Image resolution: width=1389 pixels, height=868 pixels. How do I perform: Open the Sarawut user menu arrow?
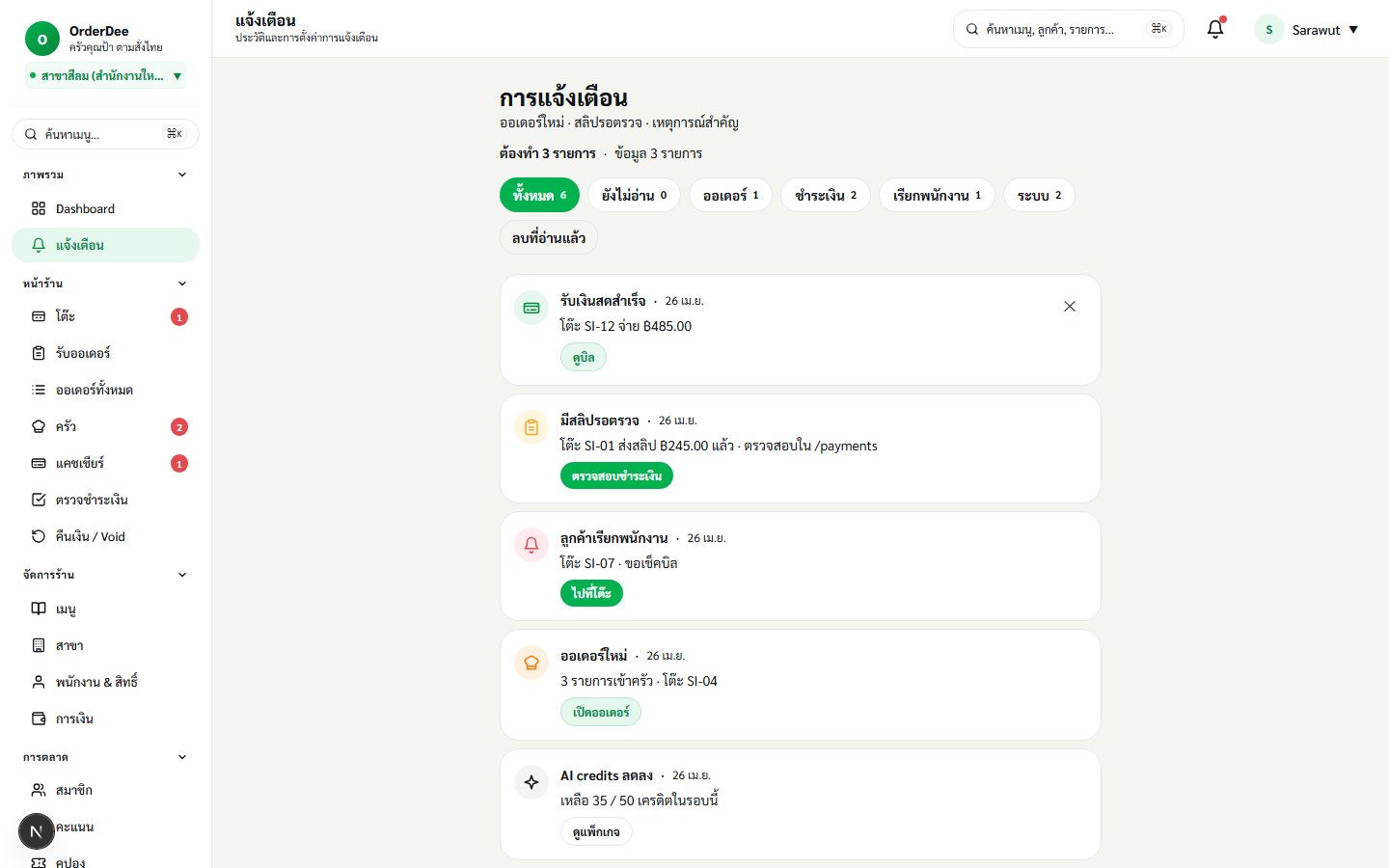tap(1353, 30)
